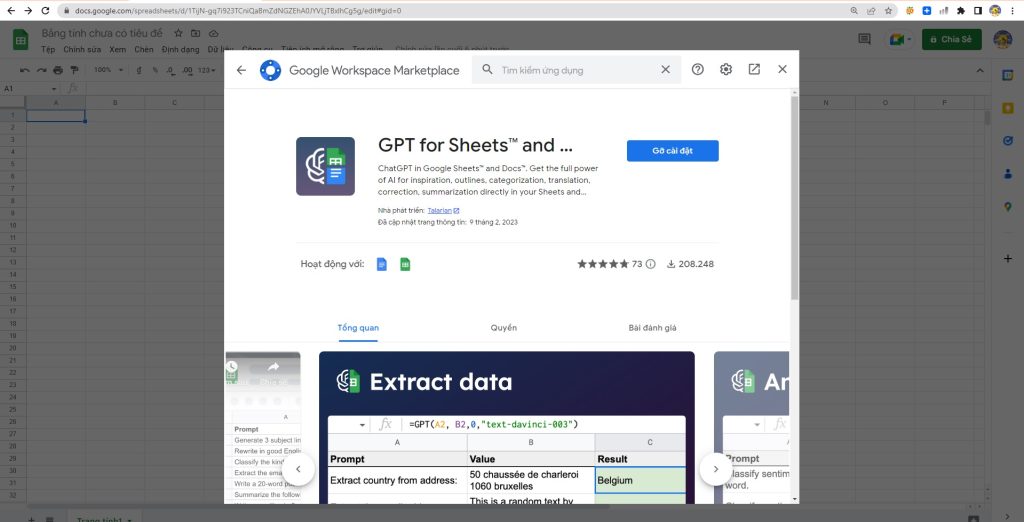This screenshot has height=522, width=1024.
Task: Click the Google Docs compatibility icon
Action: pos(382,264)
